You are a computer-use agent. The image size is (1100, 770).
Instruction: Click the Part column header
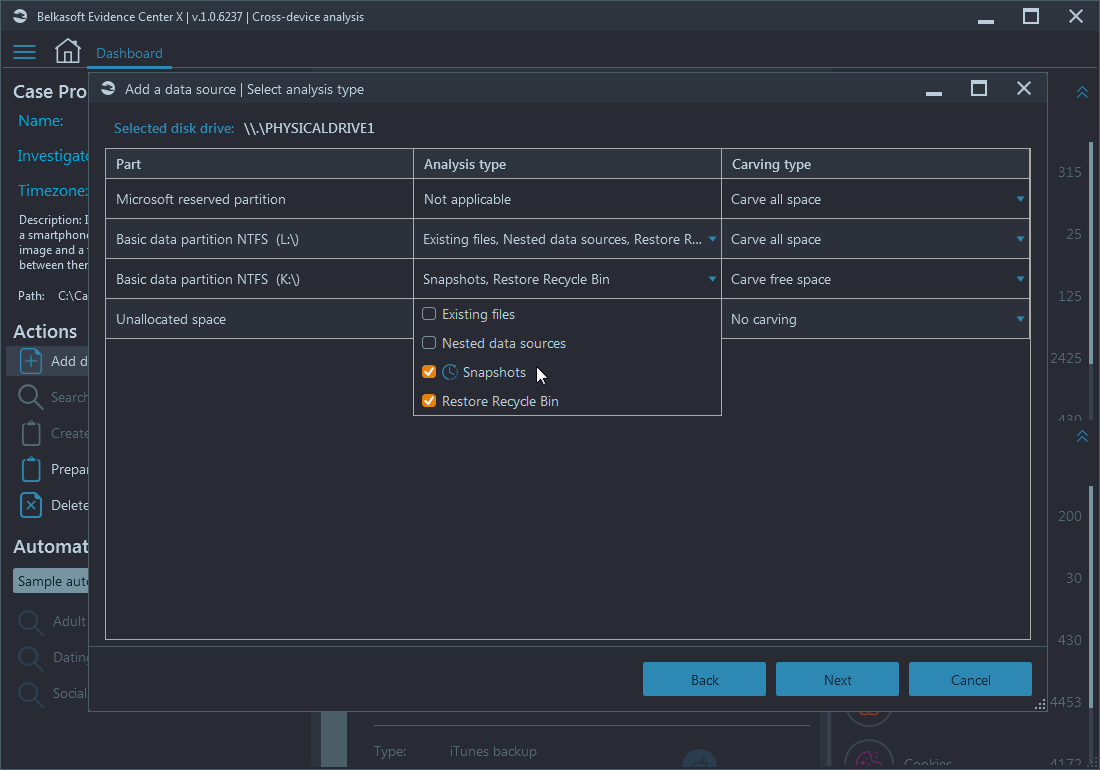pyautogui.click(x=260, y=163)
